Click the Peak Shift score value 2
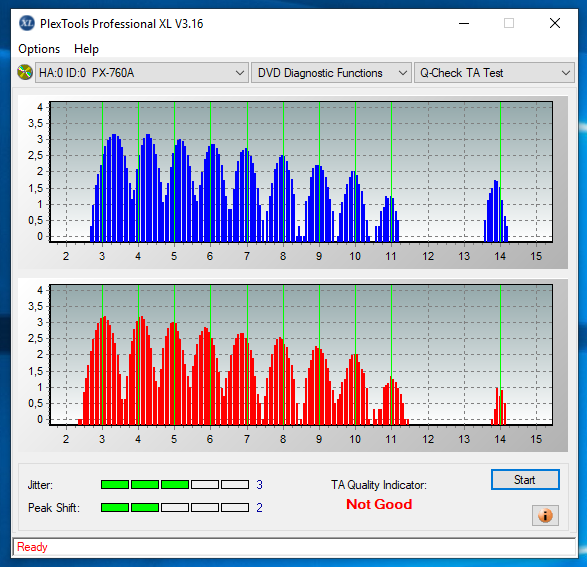 [259, 508]
